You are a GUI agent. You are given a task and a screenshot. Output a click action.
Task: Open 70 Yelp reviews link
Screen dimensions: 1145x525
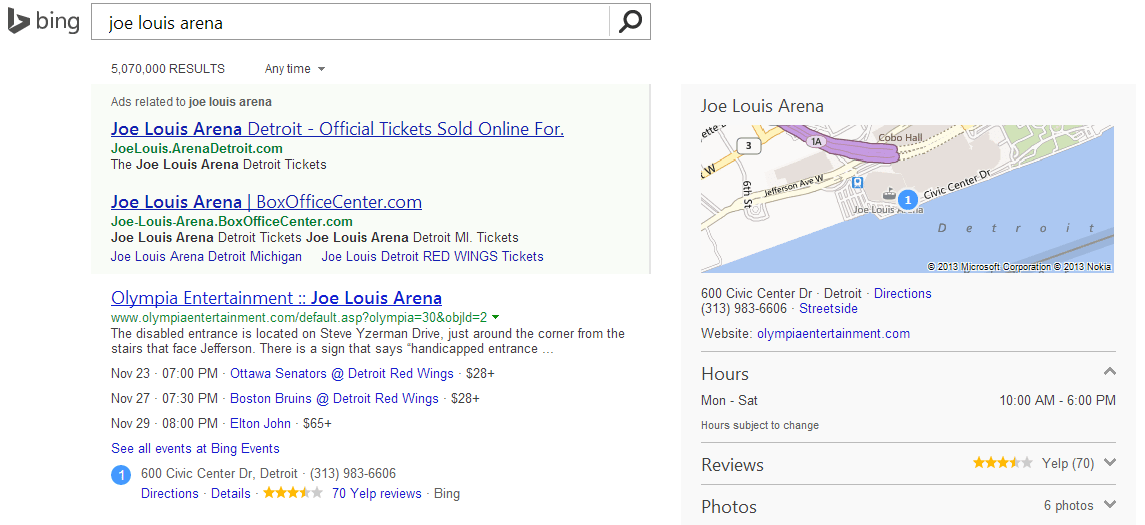coord(377,494)
